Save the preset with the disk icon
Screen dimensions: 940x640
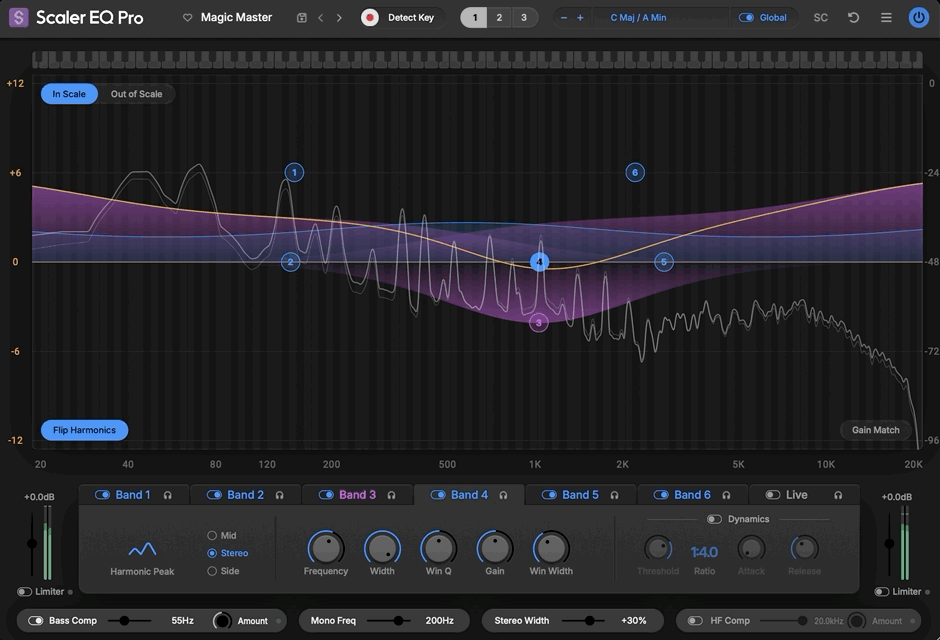[x=302, y=18]
